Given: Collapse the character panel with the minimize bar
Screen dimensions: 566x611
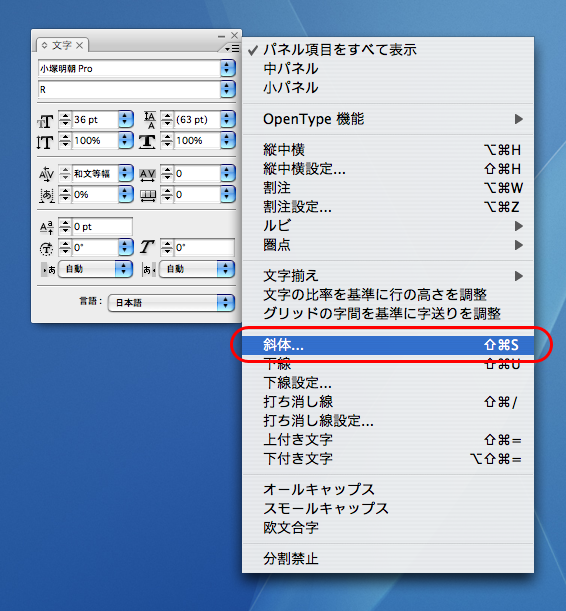Looking at the screenshot, I should (222, 36).
